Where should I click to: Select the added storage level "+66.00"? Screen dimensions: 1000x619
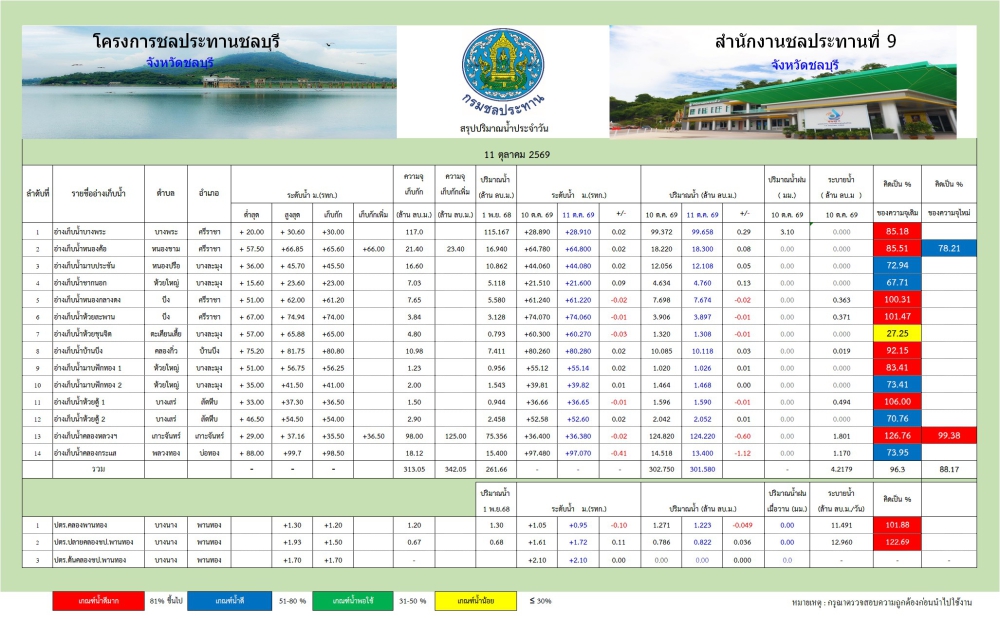point(373,249)
